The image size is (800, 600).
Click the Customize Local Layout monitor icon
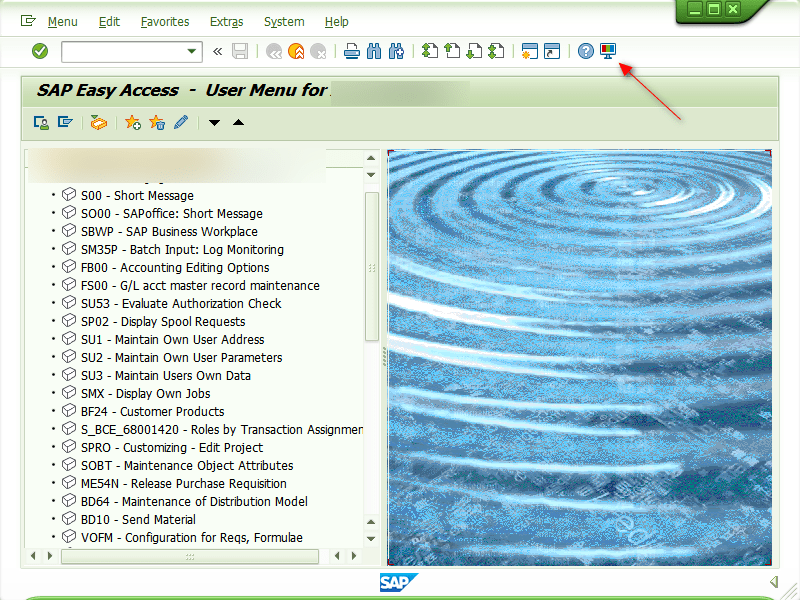[608, 51]
